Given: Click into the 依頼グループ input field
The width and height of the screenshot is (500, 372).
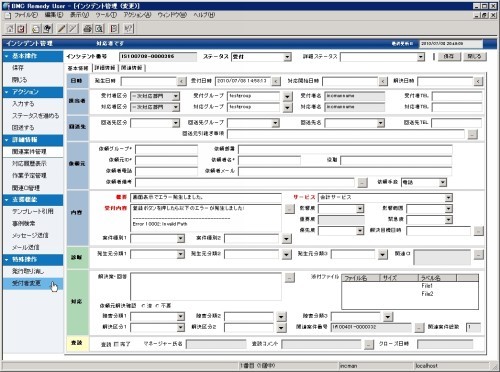Looking at the screenshot, I should (x=166, y=149).
